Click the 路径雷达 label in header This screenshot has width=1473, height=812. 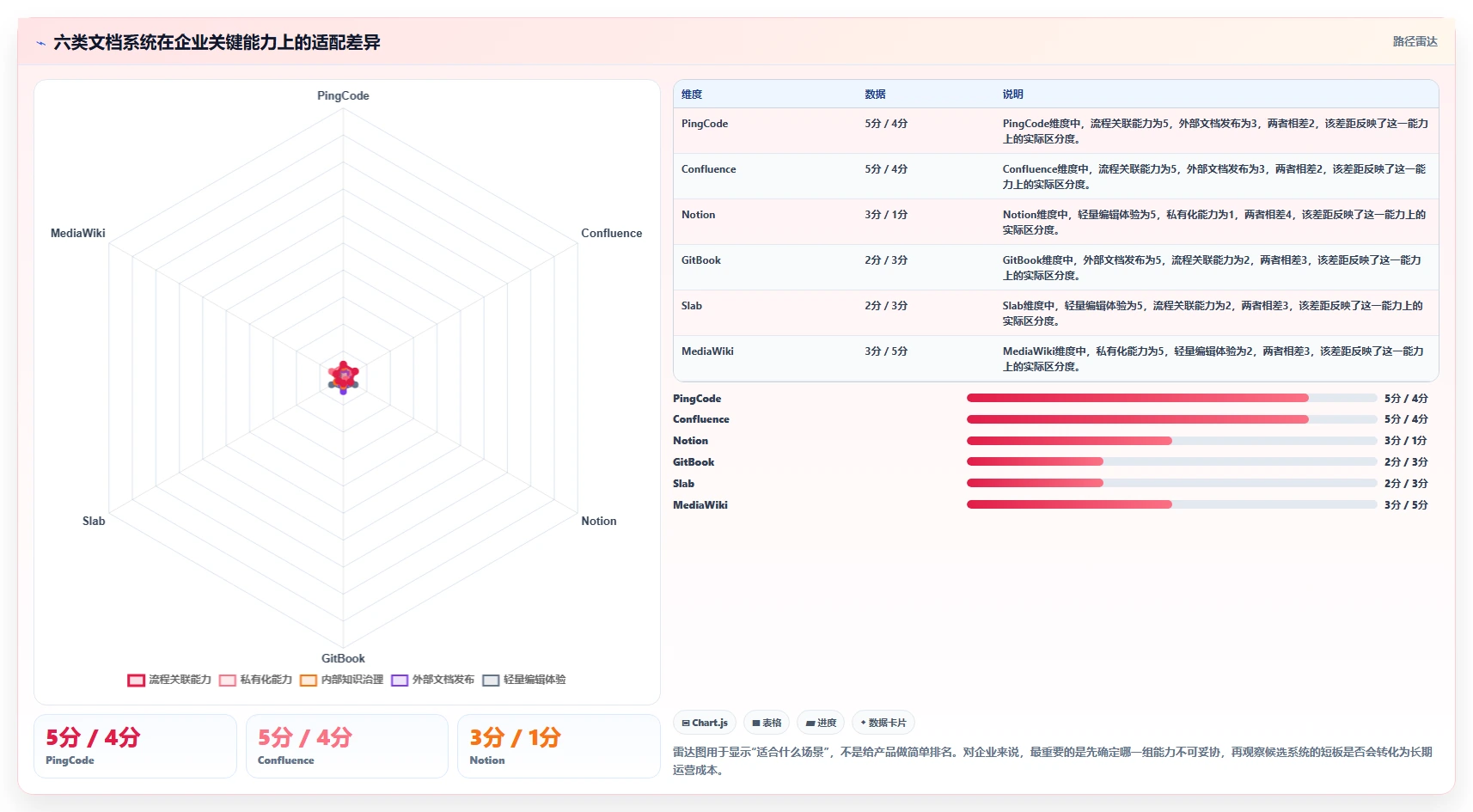[x=1415, y=41]
